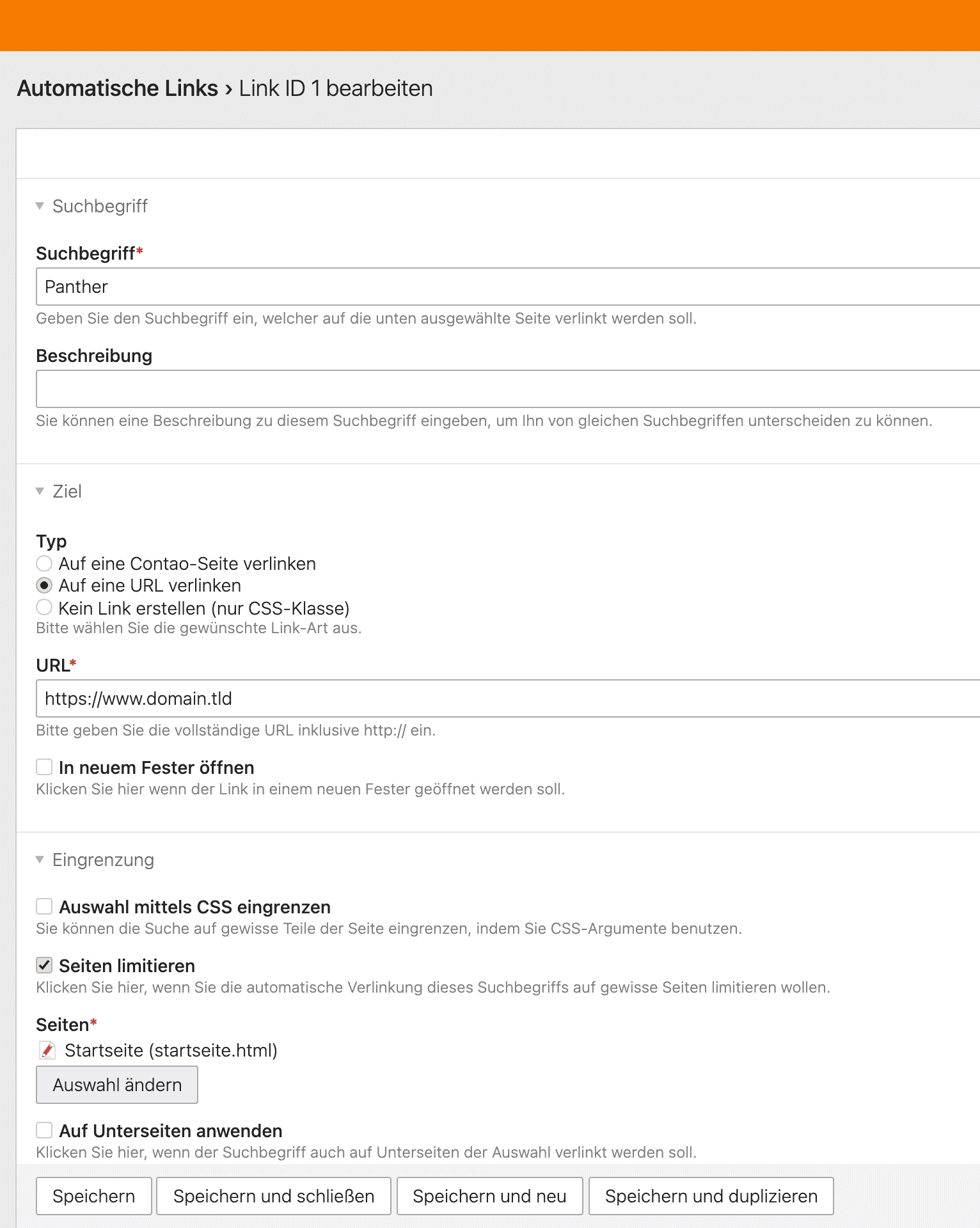Click into the Suchbegriff field containing Panther
The width and height of the screenshot is (980, 1228).
click(508, 287)
